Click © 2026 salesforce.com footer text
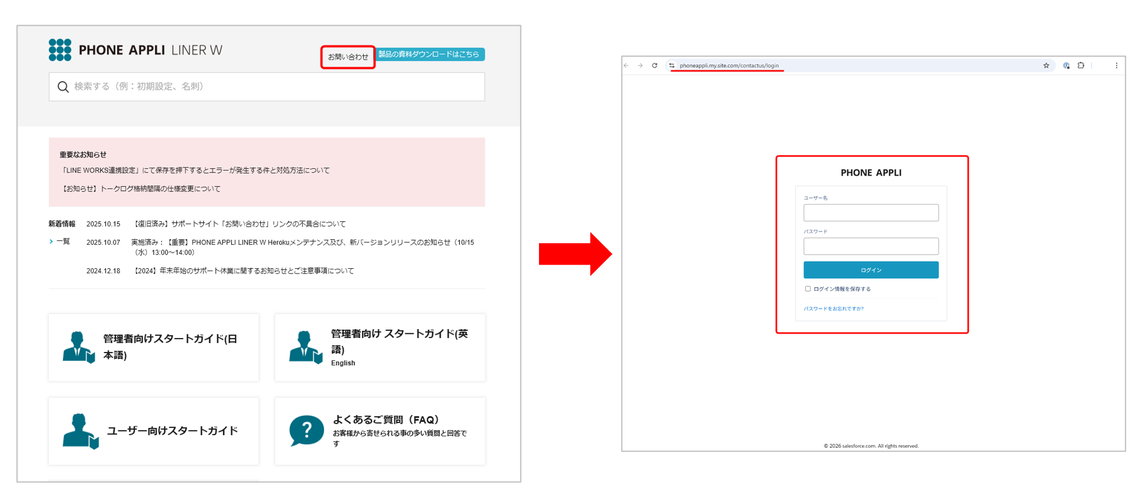The width and height of the screenshot is (1148, 496). tap(871, 445)
